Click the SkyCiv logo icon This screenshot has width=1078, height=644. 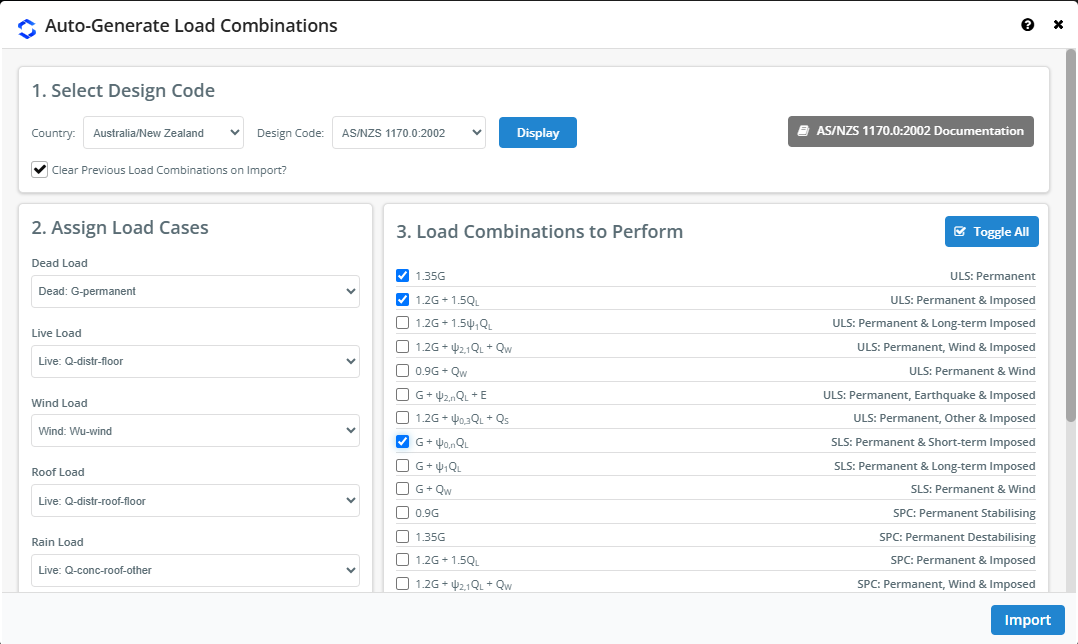tap(27, 28)
